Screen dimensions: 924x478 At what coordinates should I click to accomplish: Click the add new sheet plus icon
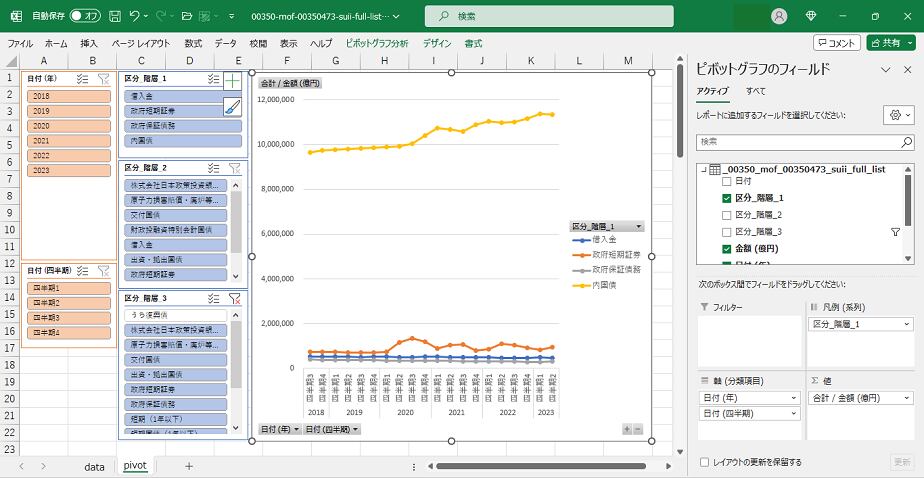click(x=188, y=466)
